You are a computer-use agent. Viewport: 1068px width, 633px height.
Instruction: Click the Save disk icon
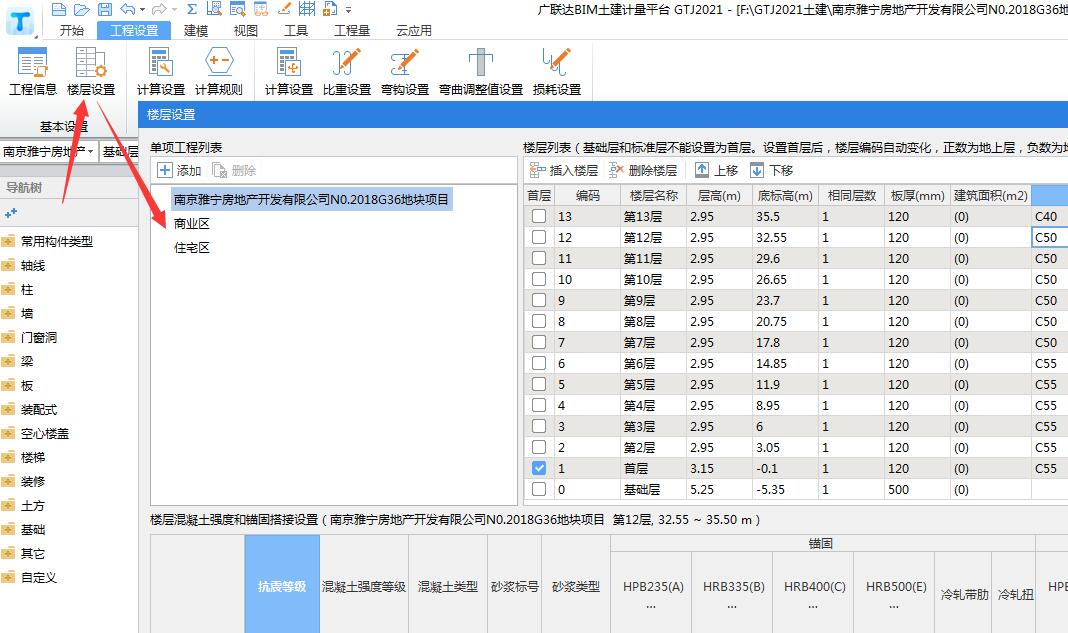tap(104, 9)
